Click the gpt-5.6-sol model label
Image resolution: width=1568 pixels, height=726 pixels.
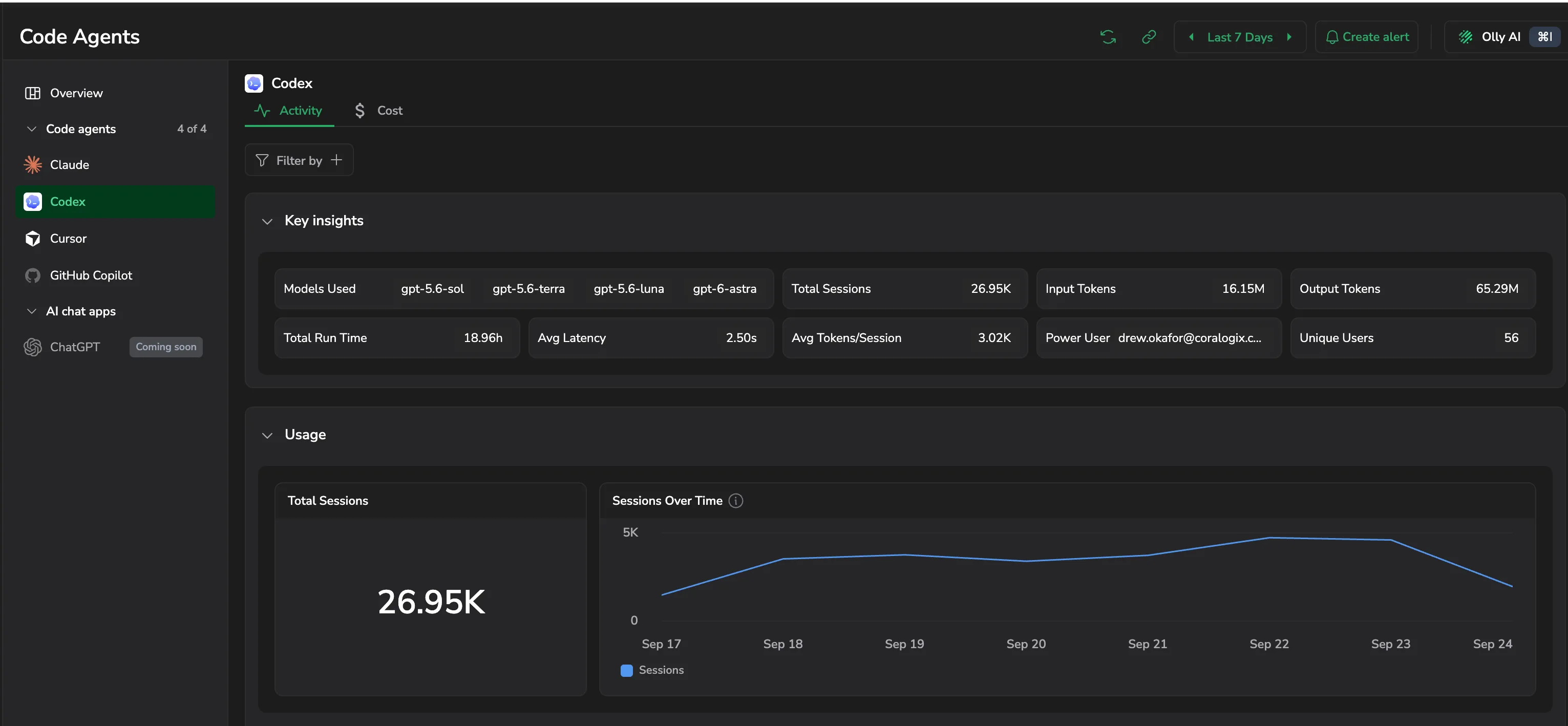tap(432, 289)
